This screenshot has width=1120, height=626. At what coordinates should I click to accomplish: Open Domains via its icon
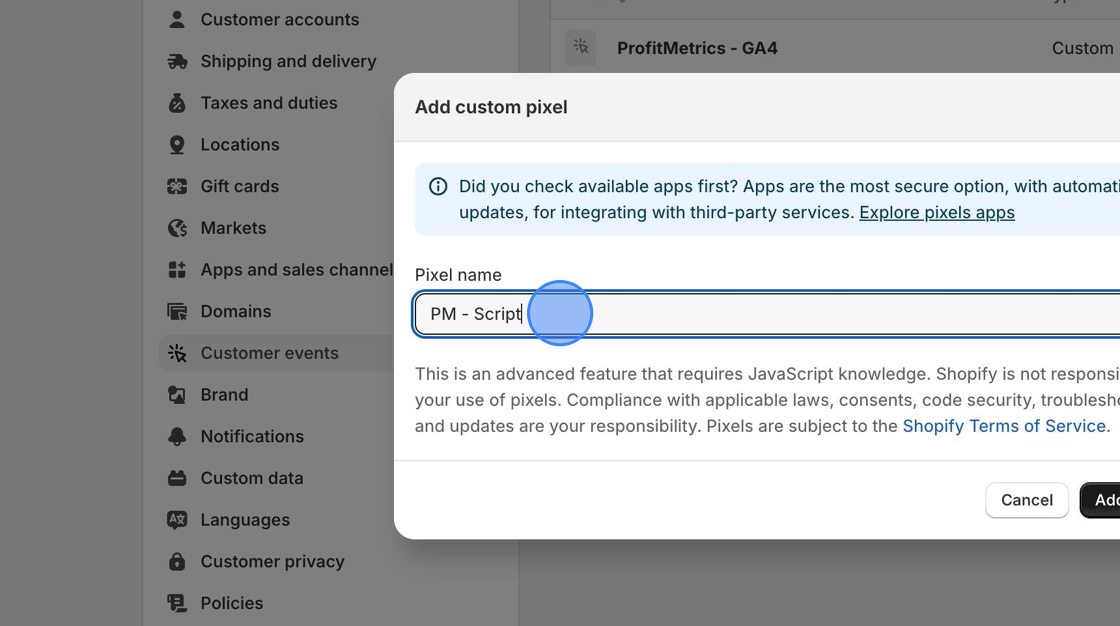coord(177,311)
